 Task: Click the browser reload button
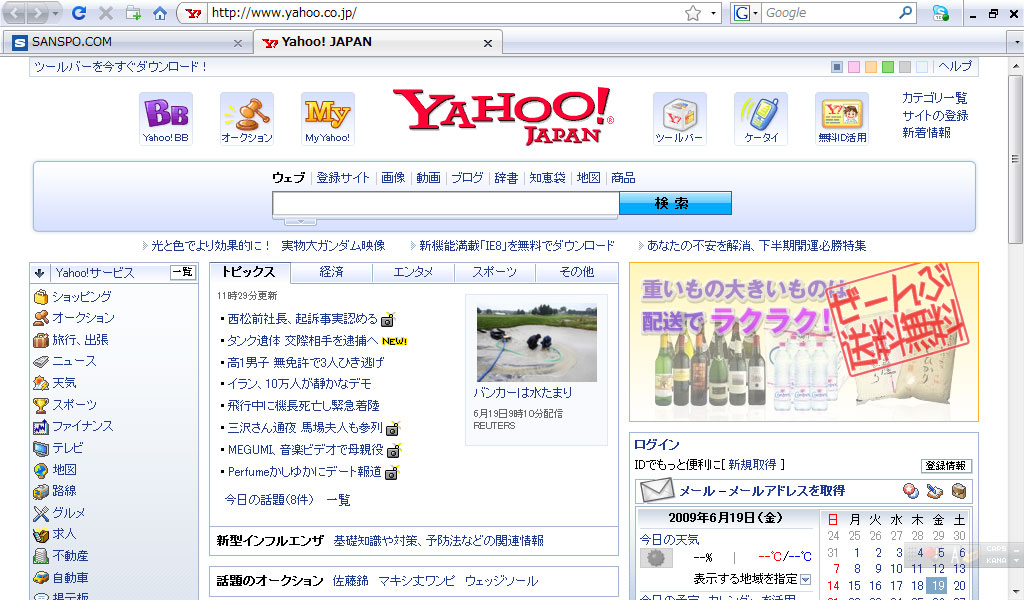pos(80,13)
